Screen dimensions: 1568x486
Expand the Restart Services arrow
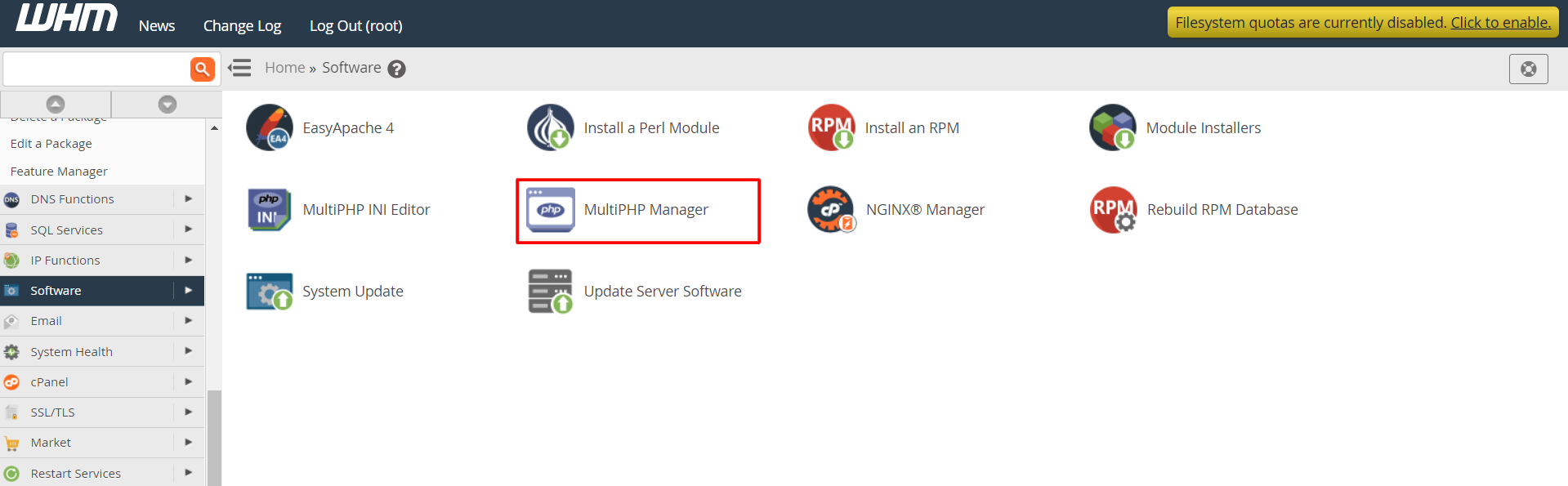[189, 472]
